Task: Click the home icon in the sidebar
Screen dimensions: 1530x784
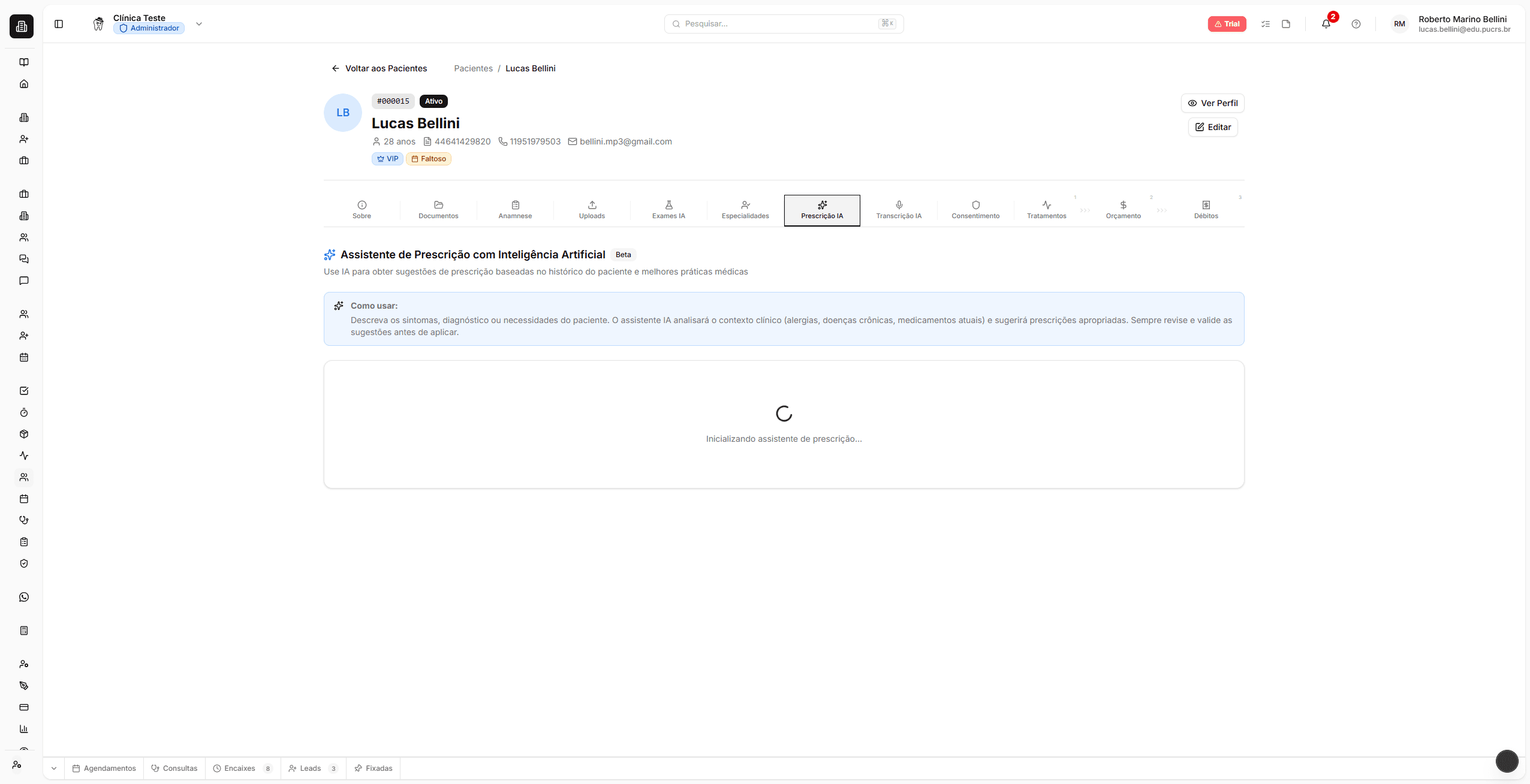Action: (24, 83)
